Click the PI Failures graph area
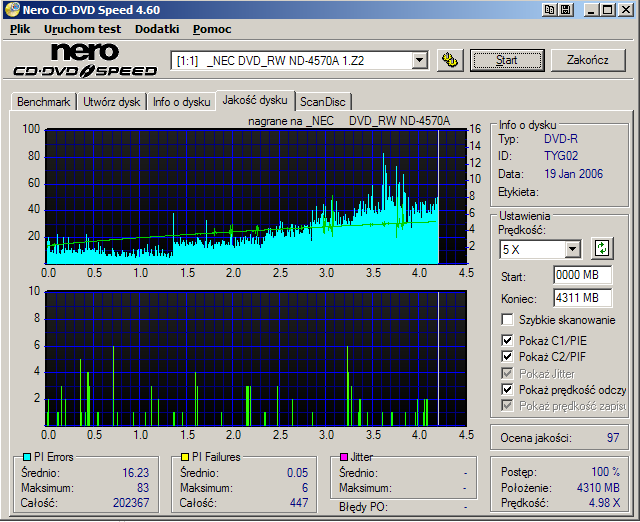The height and width of the screenshot is (522, 640). tap(256, 359)
